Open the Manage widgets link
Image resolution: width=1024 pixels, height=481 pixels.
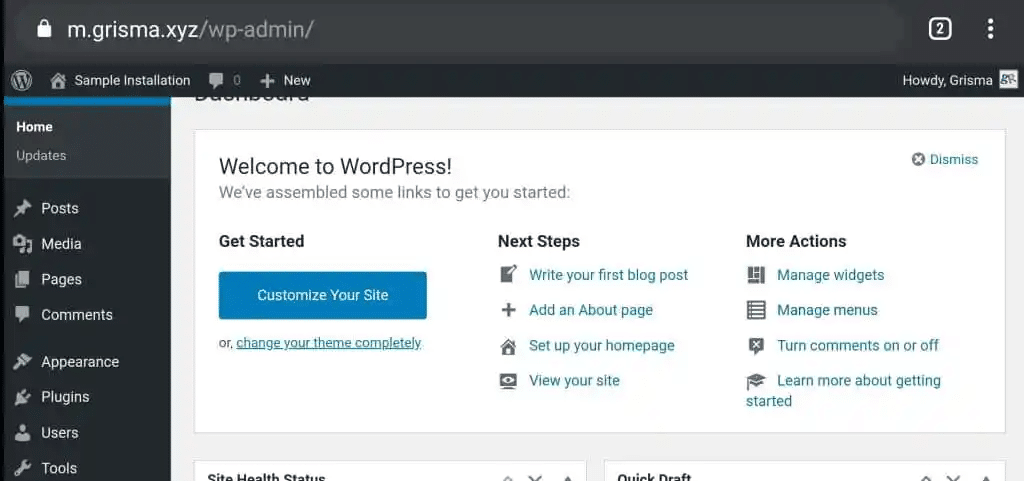tap(831, 275)
